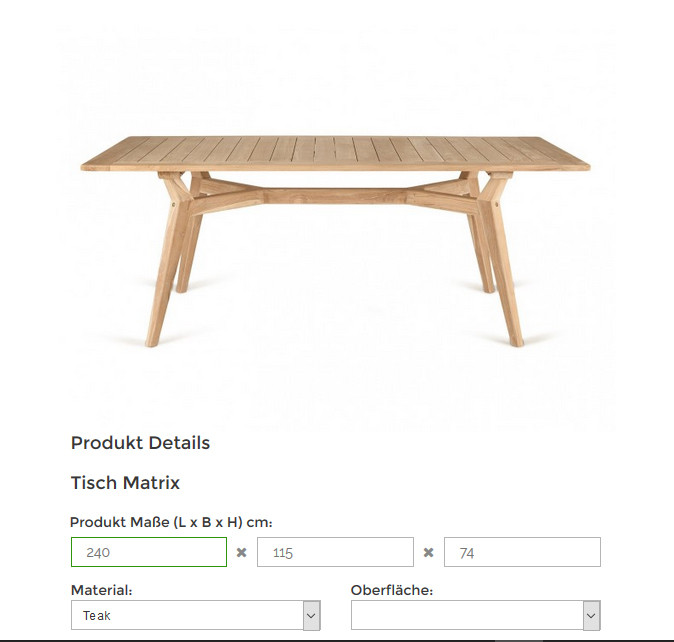Screen dimensions: 674x642
Task: Click the slatted teak tabletop in the image
Action: tap(335, 153)
